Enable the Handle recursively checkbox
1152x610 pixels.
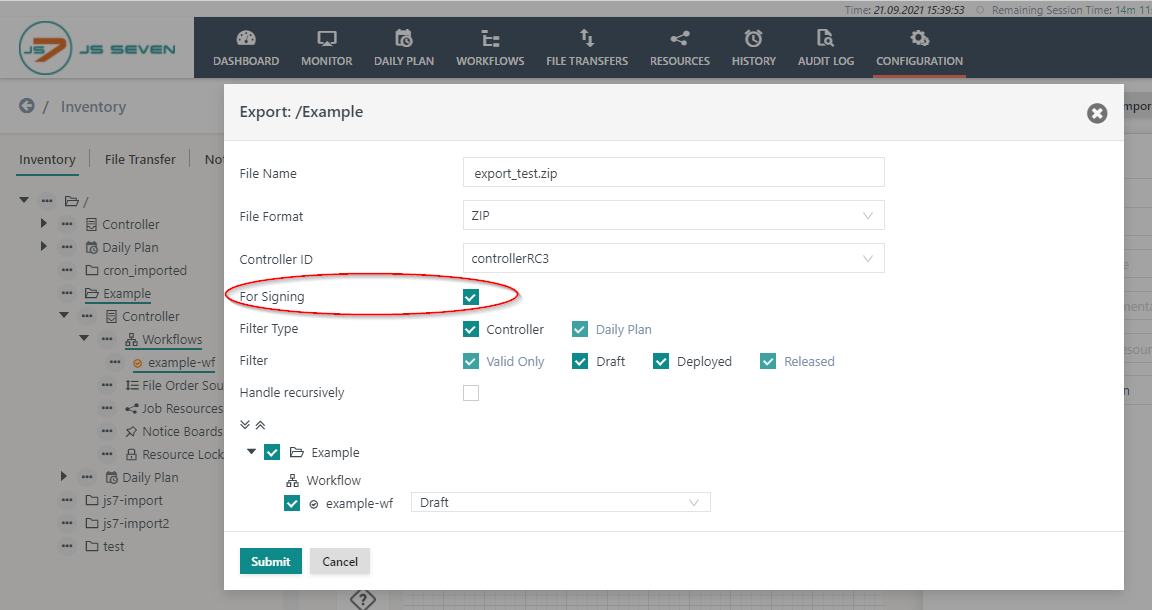point(471,393)
